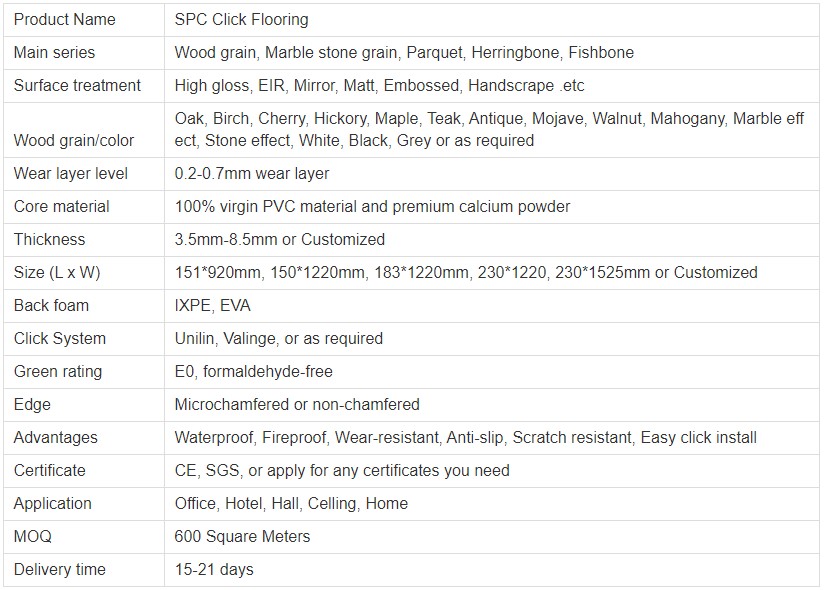Screen dimensions: 824x590
Task: Select the Certificate row label
Action: coord(49,471)
